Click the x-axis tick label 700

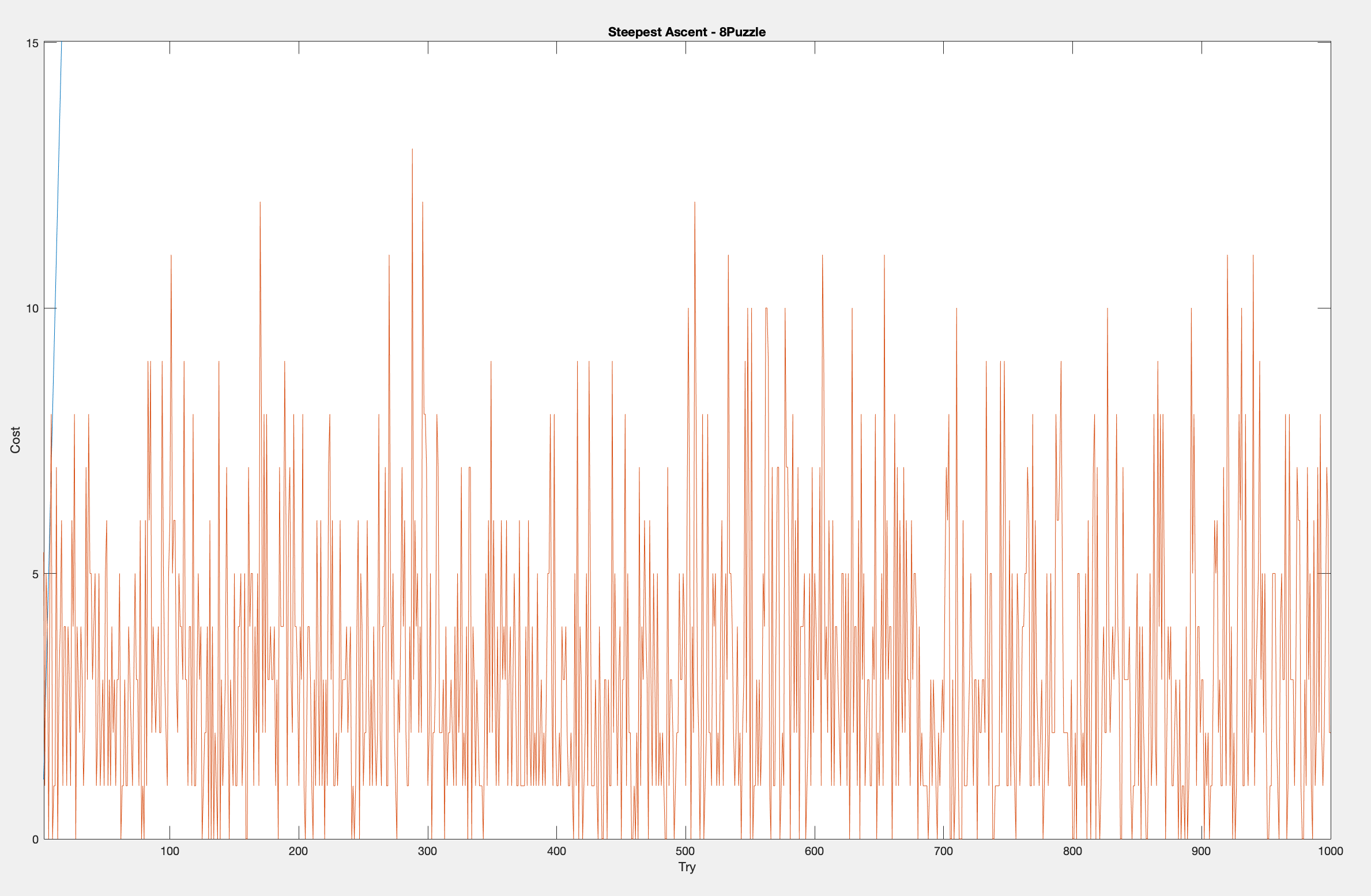point(943,851)
